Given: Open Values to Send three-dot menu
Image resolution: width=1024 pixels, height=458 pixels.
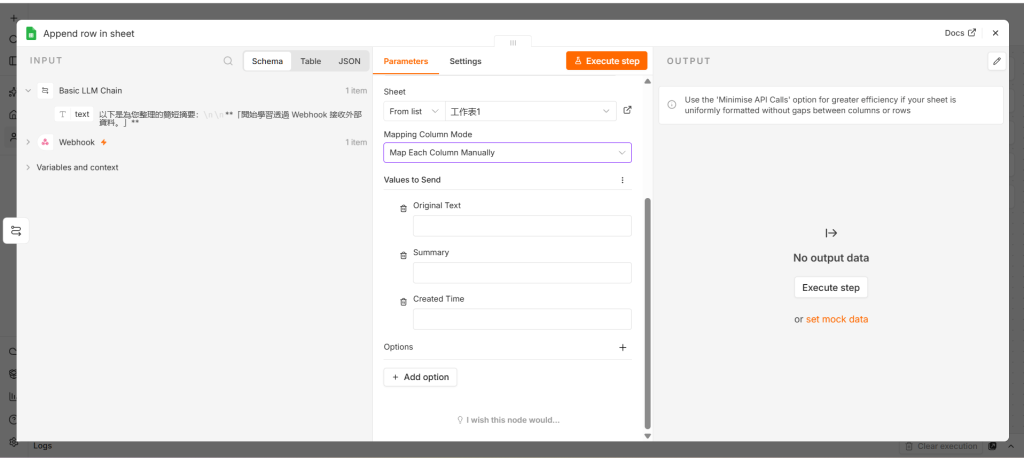Looking at the screenshot, I should click(x=622, y=180).
